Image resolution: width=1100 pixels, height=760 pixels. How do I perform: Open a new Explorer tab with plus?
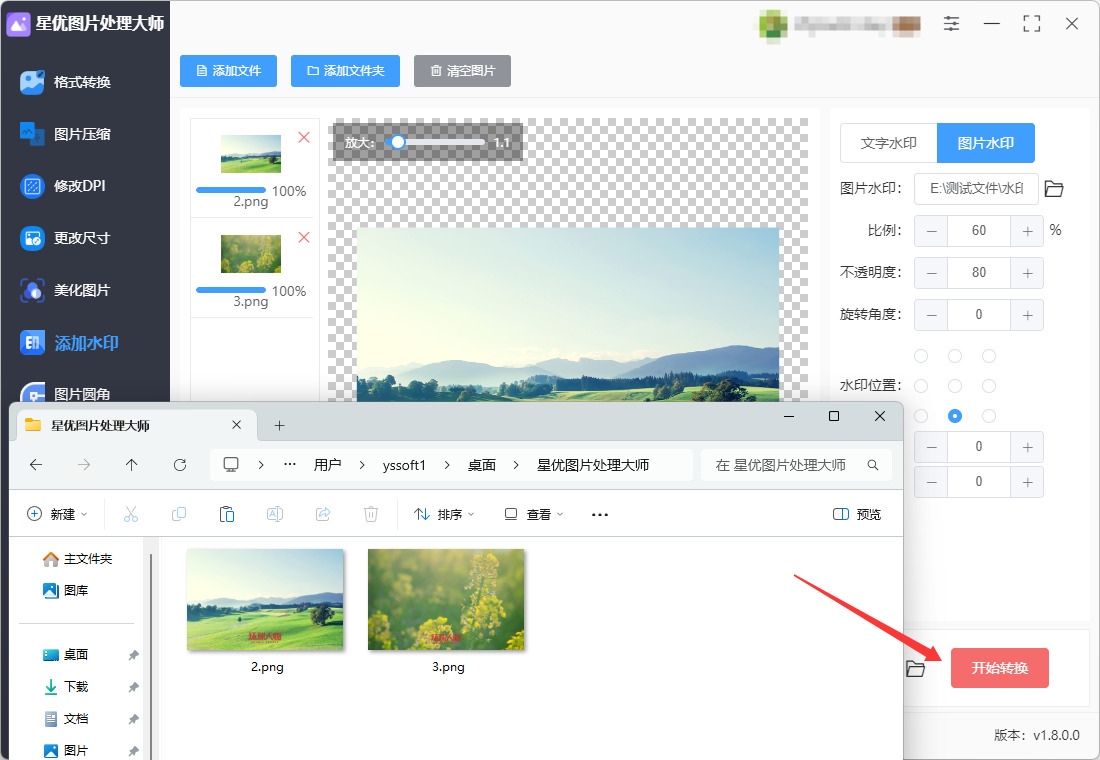(279, 425)
